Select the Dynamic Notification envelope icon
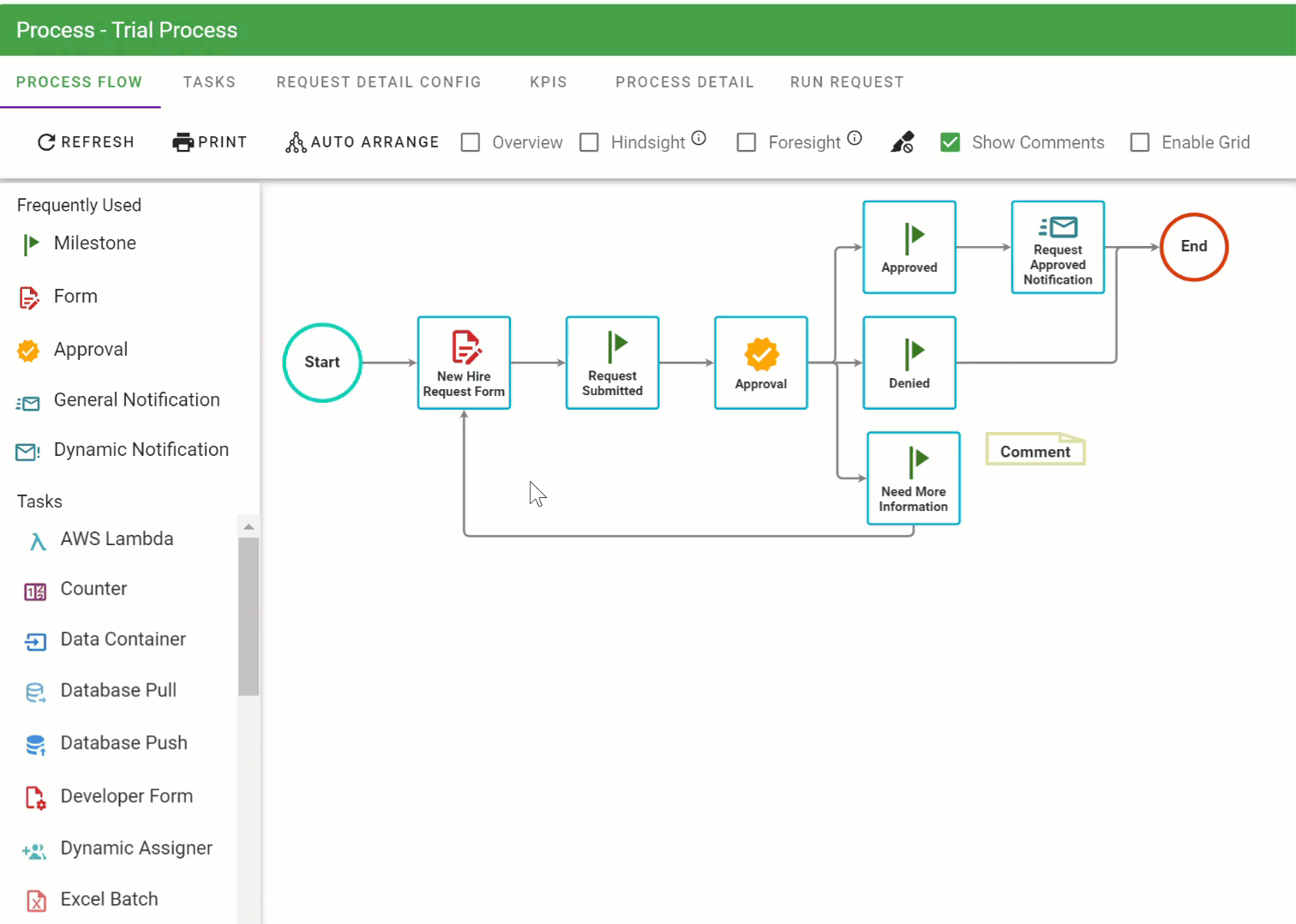The width and height of the screenshot is (1296, 924). click(28, 452)
